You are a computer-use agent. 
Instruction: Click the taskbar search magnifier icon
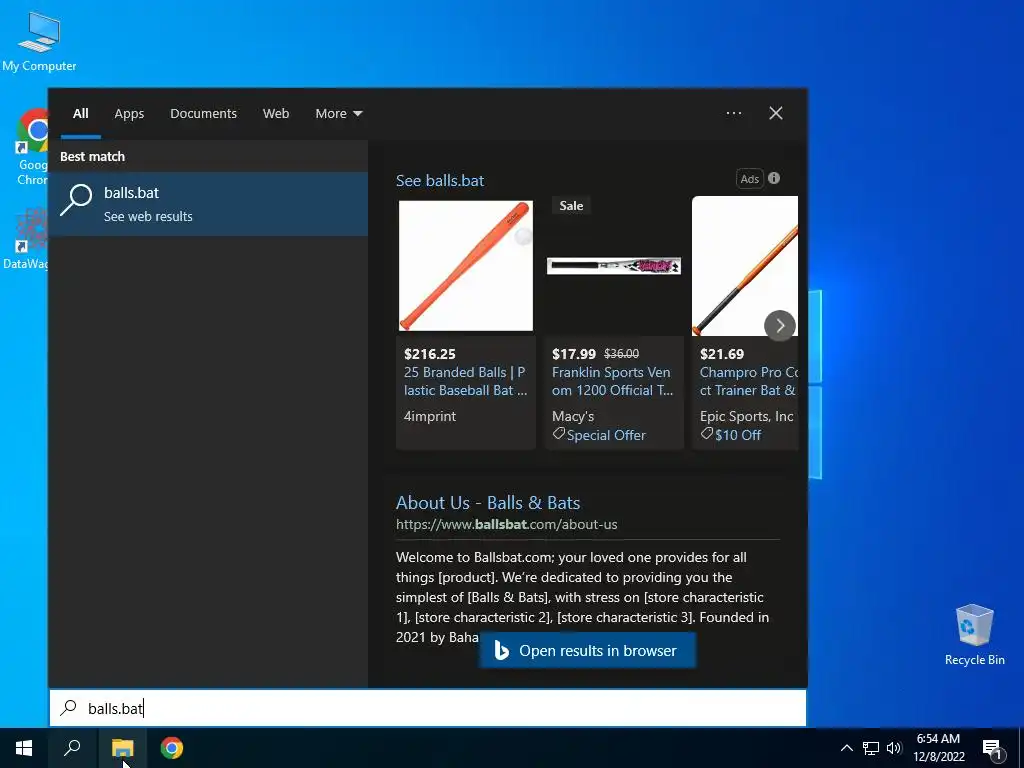coord(72,748)
